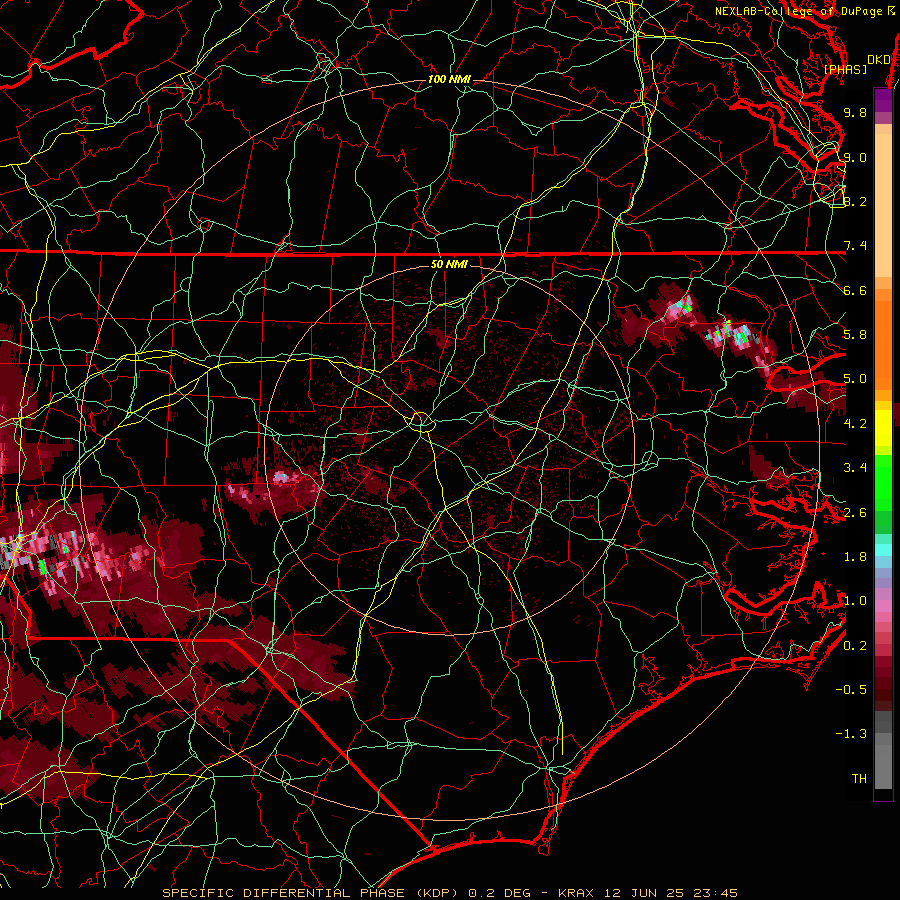900x900 pixels.
Task: Click the 9.0 value on the color scale
Action: click(855, 157)
